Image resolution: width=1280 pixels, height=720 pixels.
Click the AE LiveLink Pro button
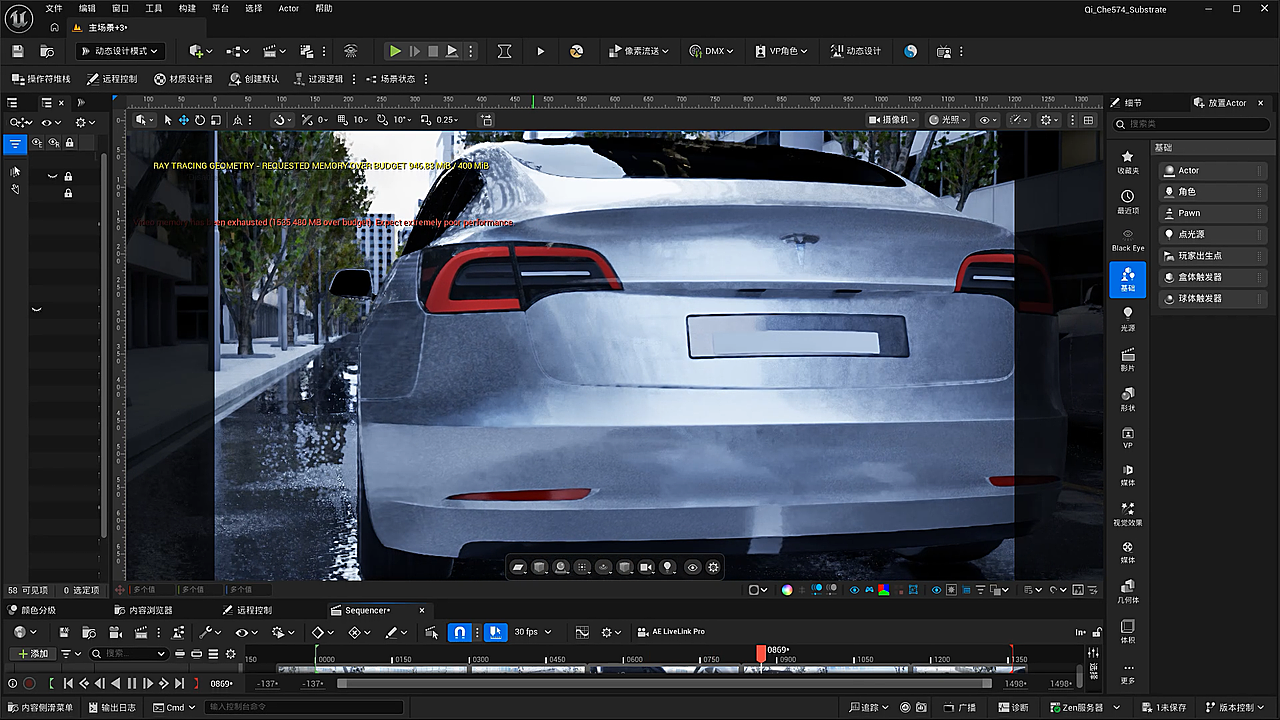671,632
